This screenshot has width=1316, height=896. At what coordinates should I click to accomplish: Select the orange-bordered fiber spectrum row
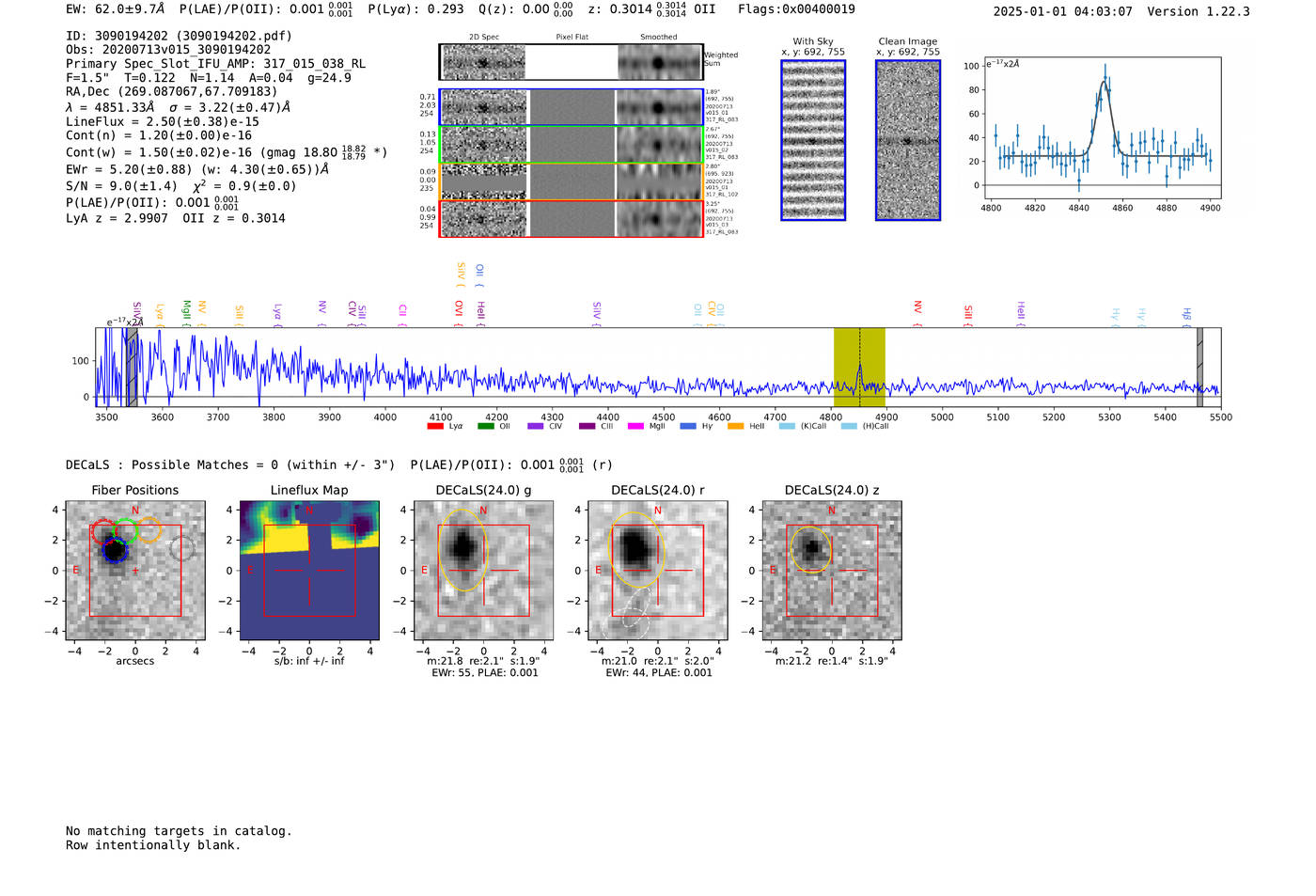click(572, 181)
